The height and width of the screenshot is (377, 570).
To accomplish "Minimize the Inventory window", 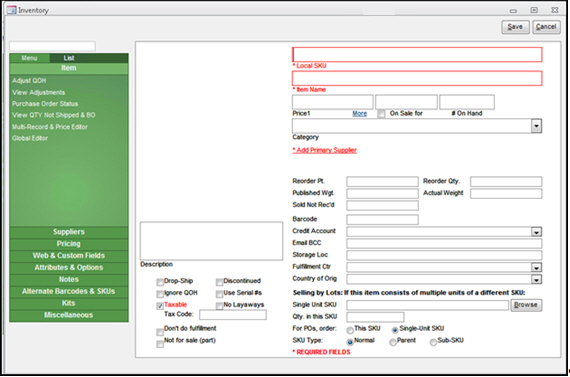I will point(513,11).
